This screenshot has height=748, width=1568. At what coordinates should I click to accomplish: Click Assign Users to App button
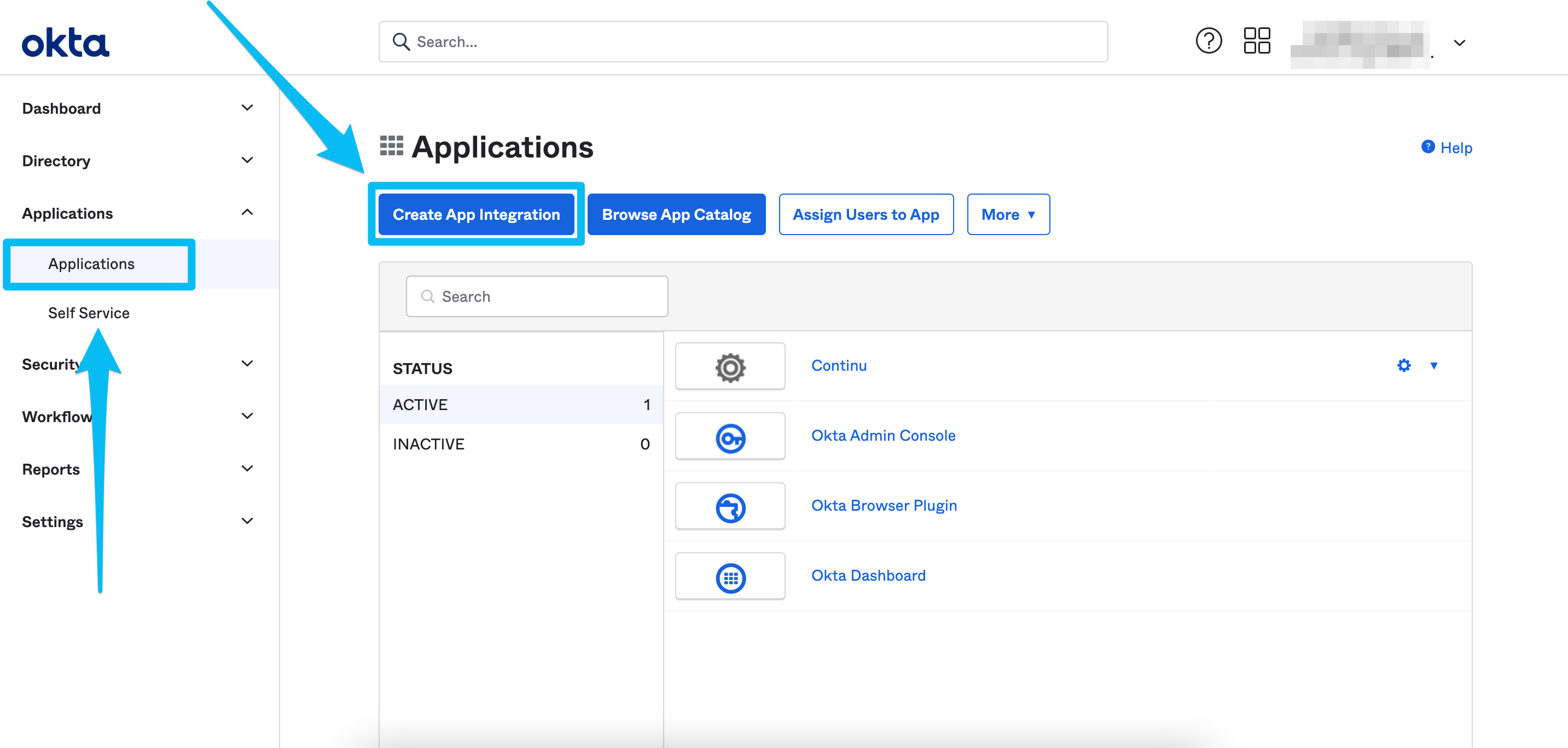tap(866, 215)
